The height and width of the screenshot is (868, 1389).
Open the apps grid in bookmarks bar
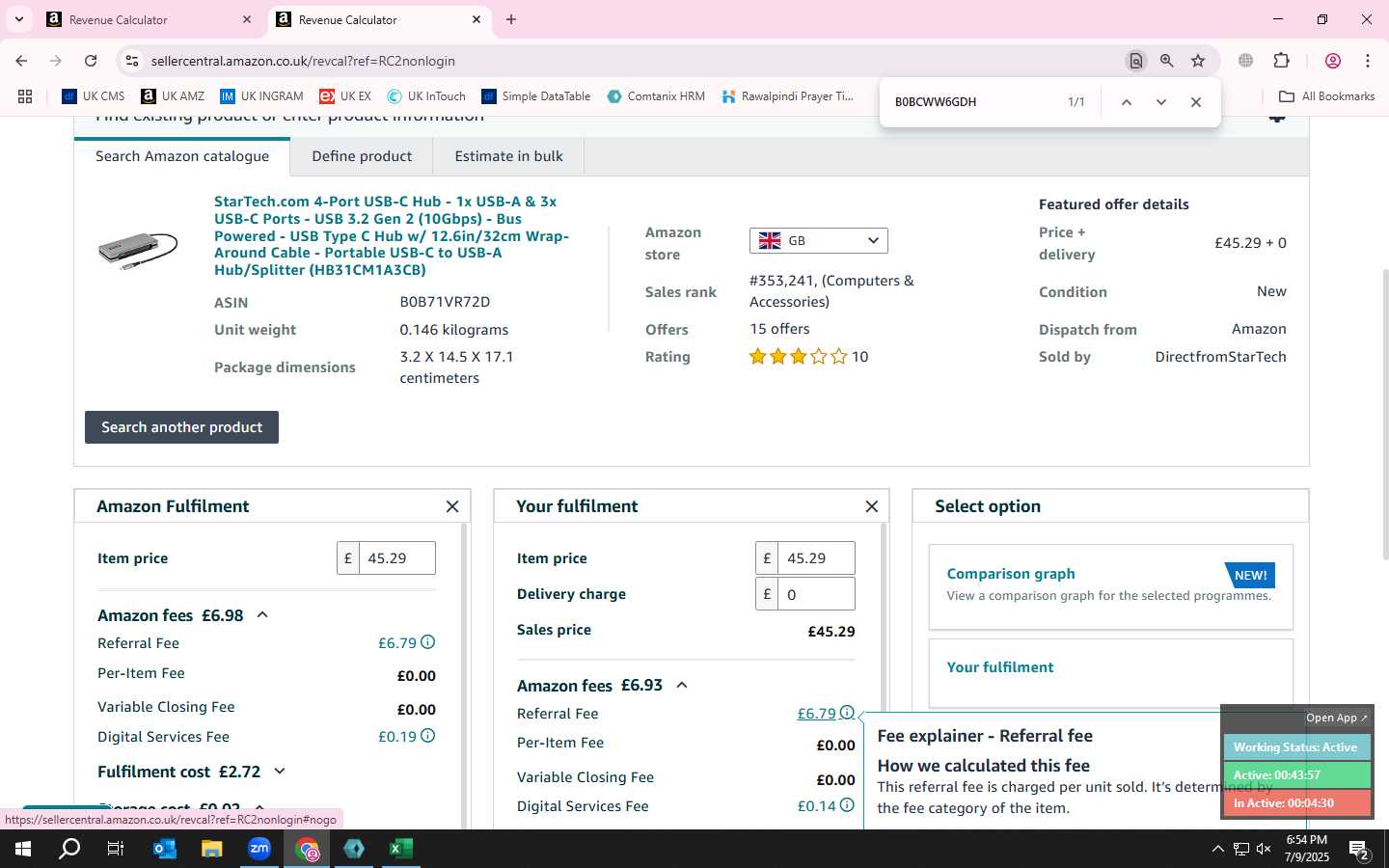click(x=25, y=96)
